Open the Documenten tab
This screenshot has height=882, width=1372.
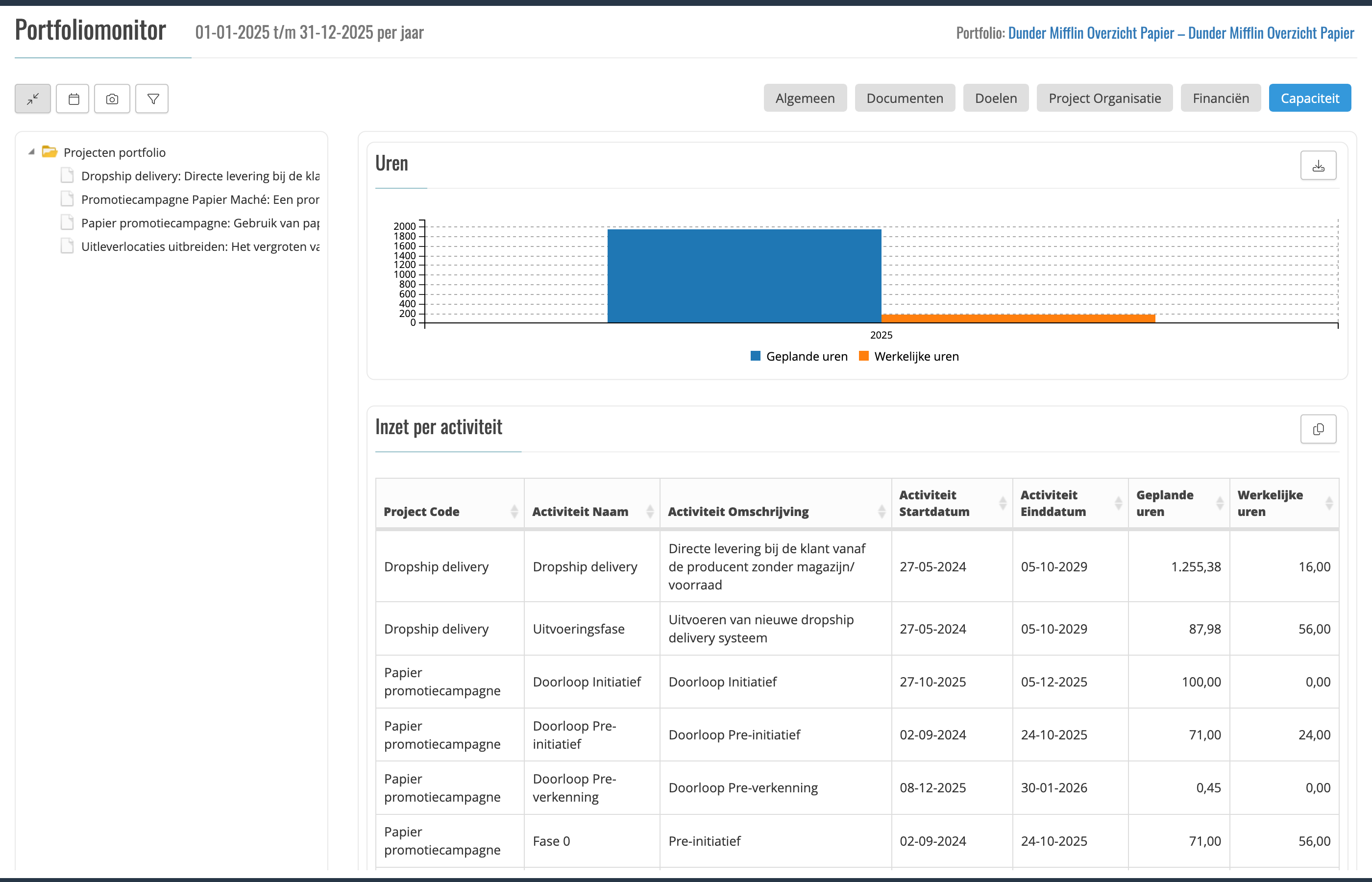pyautogui.click(x=904, y=98)
